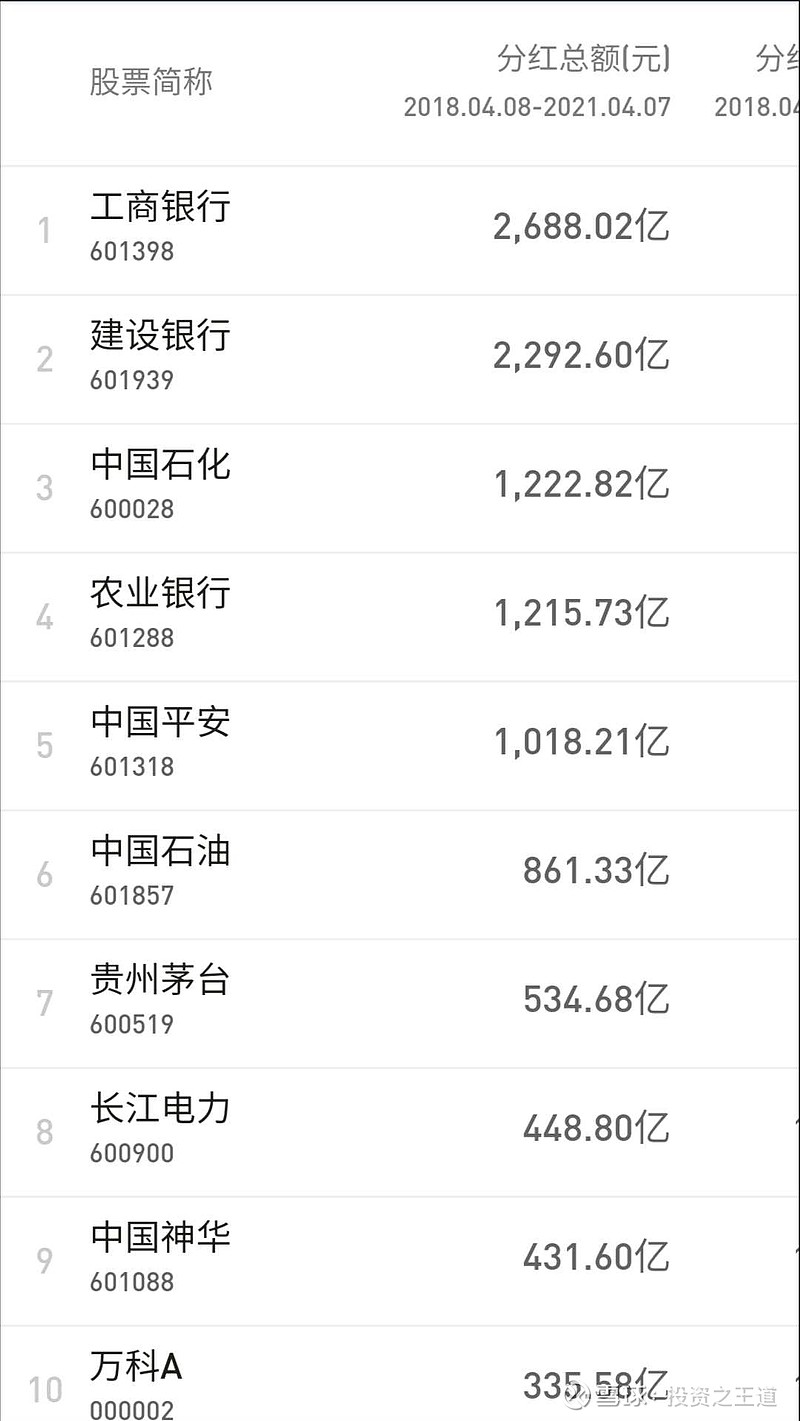Tap the 861.33亿 dividend total
Viewport: 800px width, 1421px height.
[596, 872]
